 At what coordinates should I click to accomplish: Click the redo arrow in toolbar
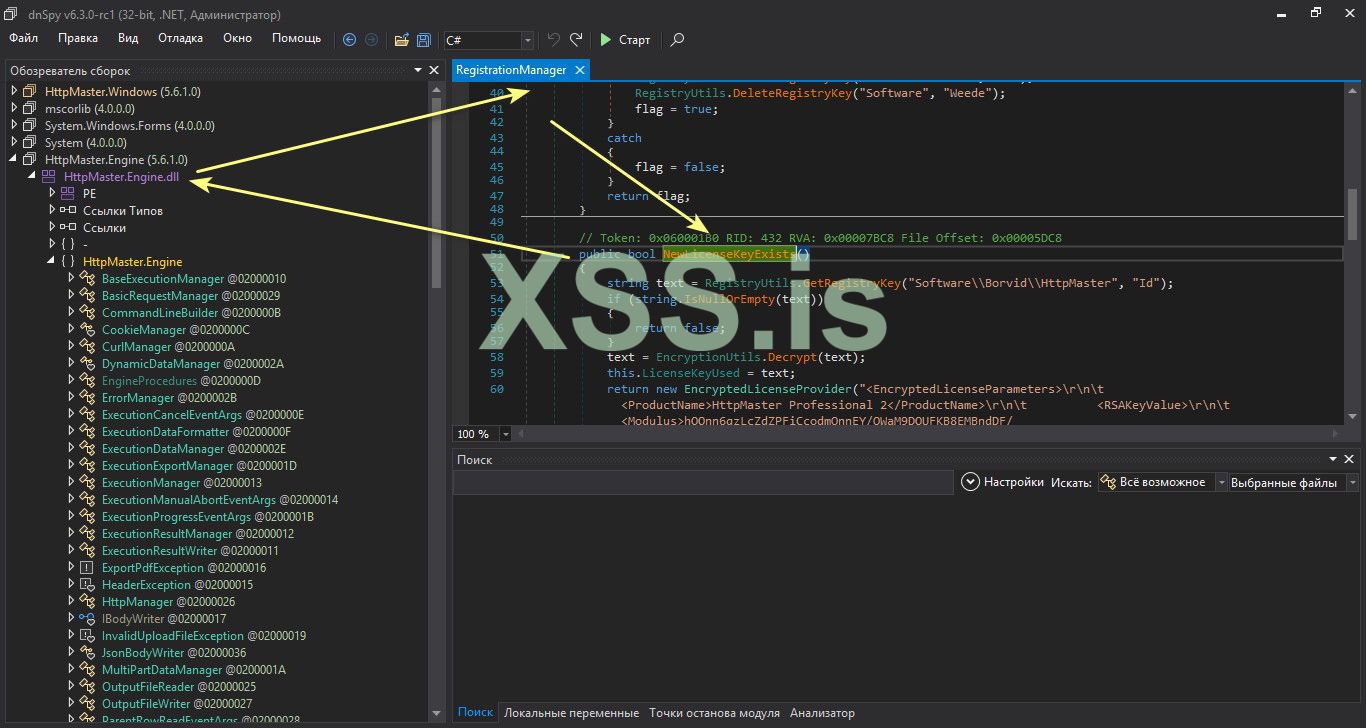click(576, 40)
